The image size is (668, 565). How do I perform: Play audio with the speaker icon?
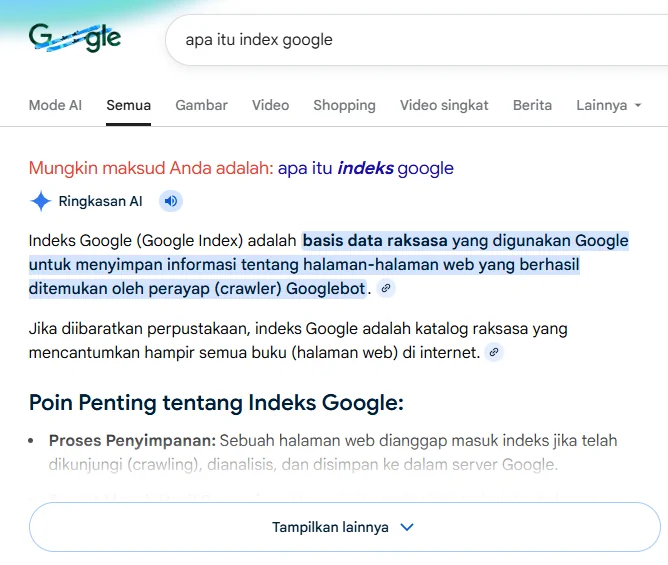[171, 201]
